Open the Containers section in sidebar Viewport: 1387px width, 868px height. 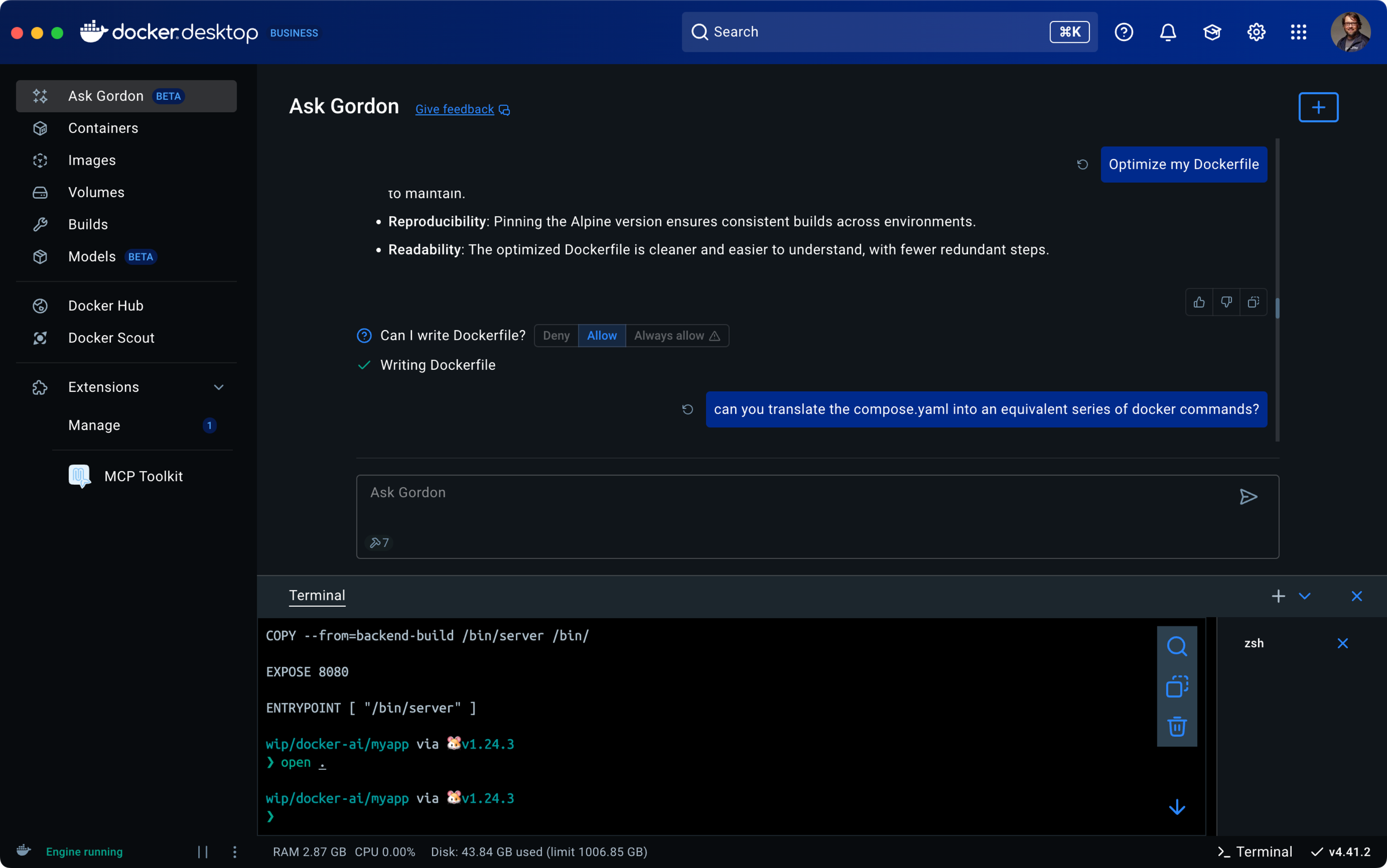103,128
